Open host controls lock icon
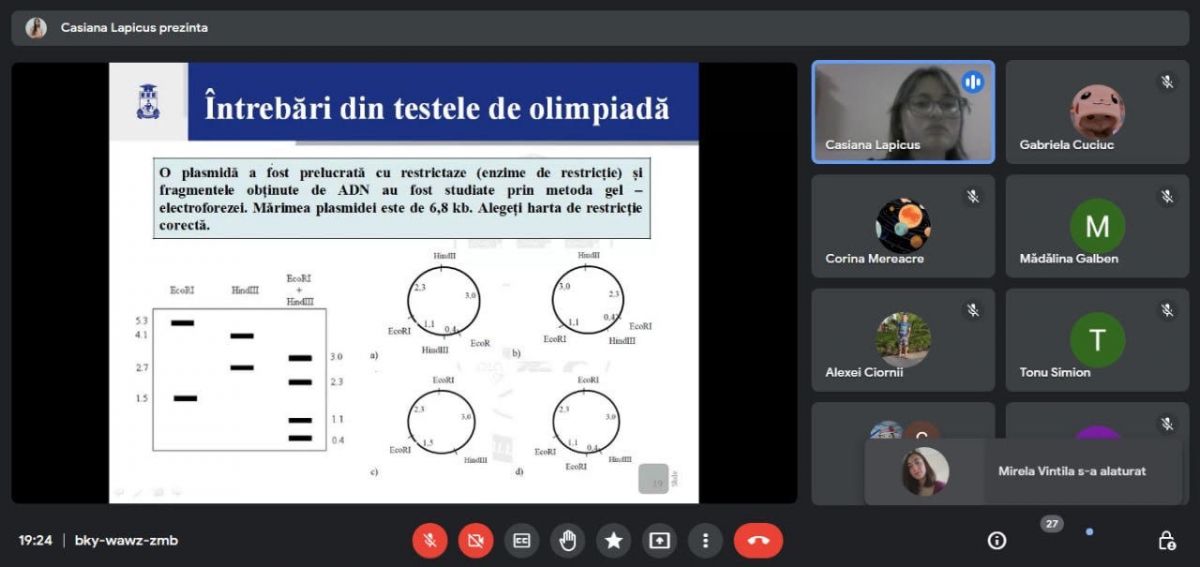Image resolution: width=1200 pixels, height=567 pixels. pyautogui.click(x=1166, y=541)
